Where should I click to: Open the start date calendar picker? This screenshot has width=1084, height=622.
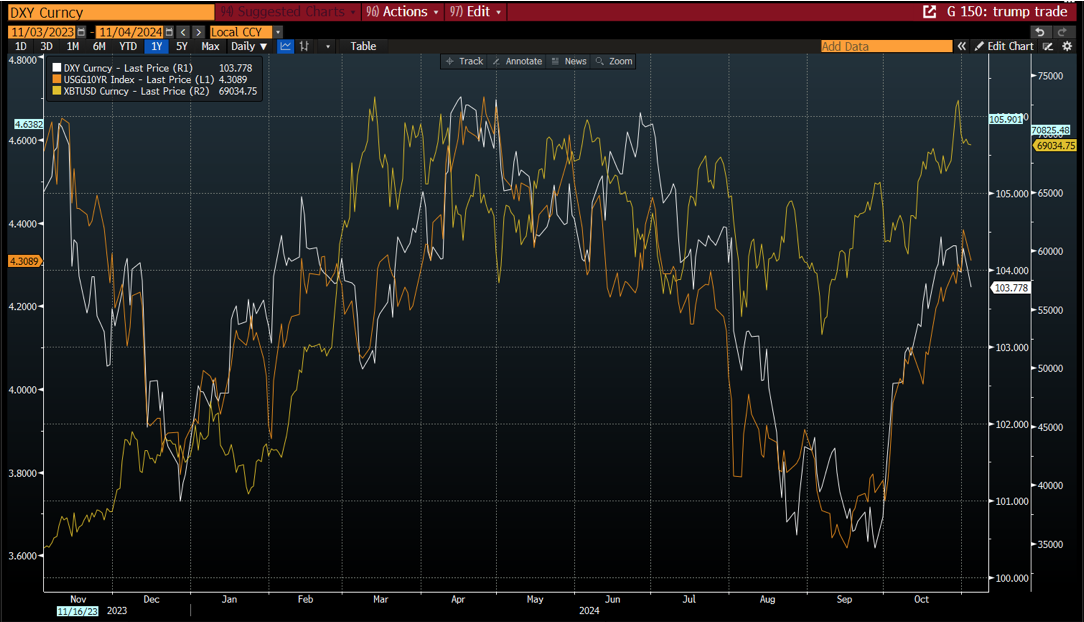pyautogui.click(x=81, y=32)
